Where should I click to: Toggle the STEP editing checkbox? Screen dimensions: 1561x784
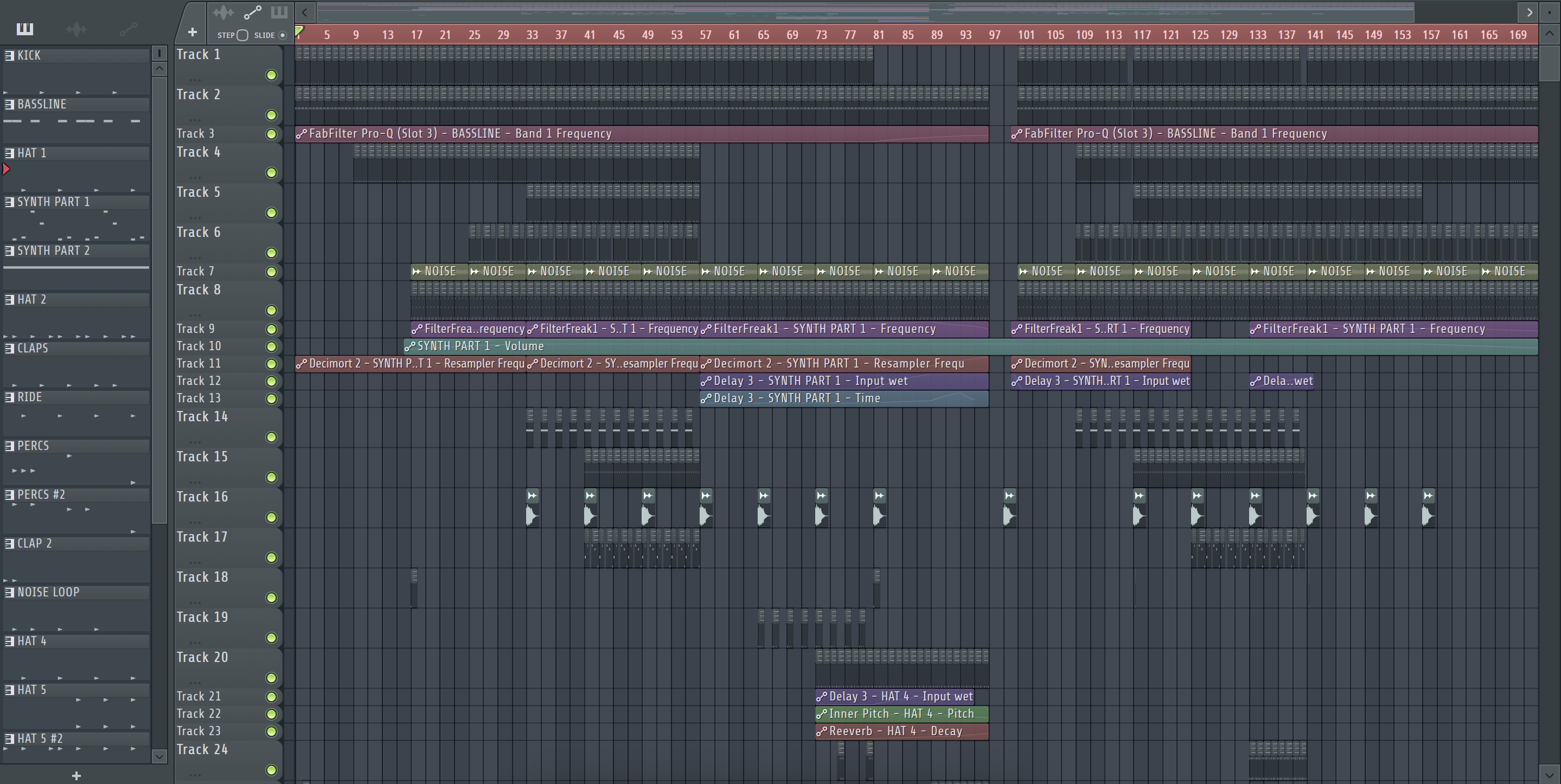pos(242,35)
